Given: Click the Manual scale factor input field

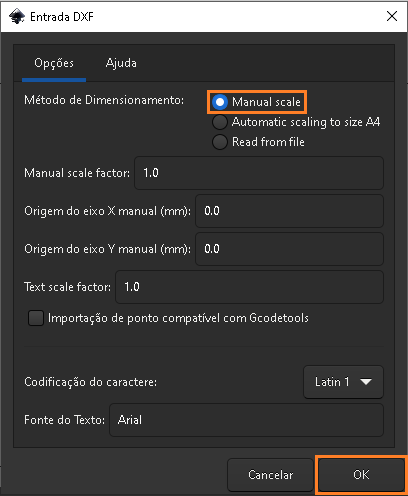Looking at the screenshot, I should (x=259, y=173).
